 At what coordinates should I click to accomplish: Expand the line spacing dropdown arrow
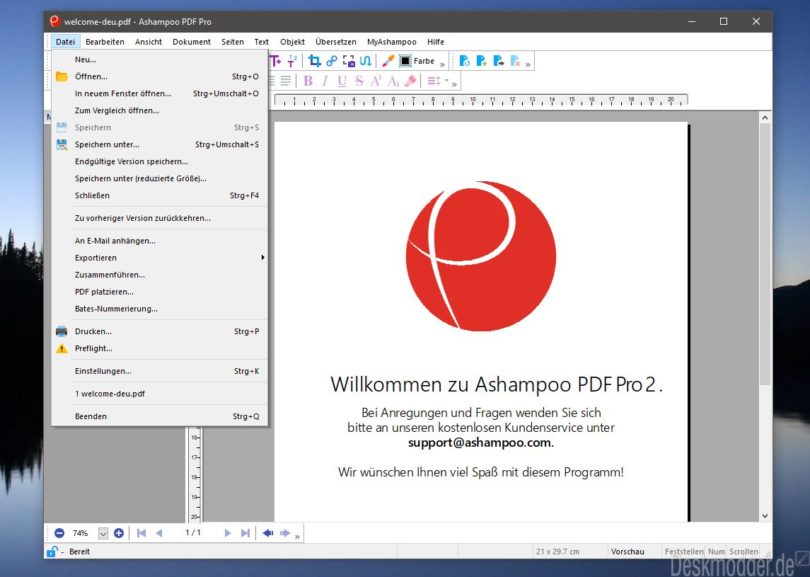point(447,81)
